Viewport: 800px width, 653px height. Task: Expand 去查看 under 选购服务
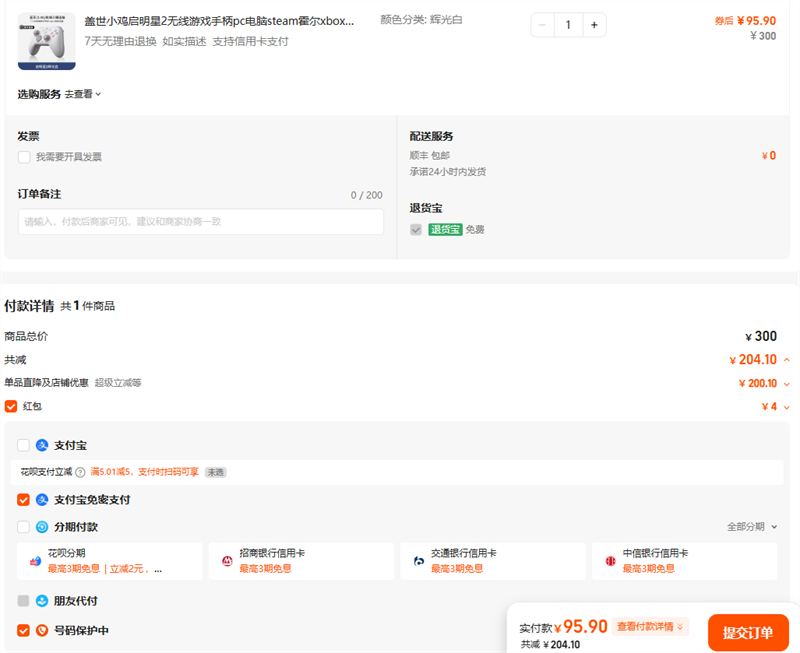84,94
